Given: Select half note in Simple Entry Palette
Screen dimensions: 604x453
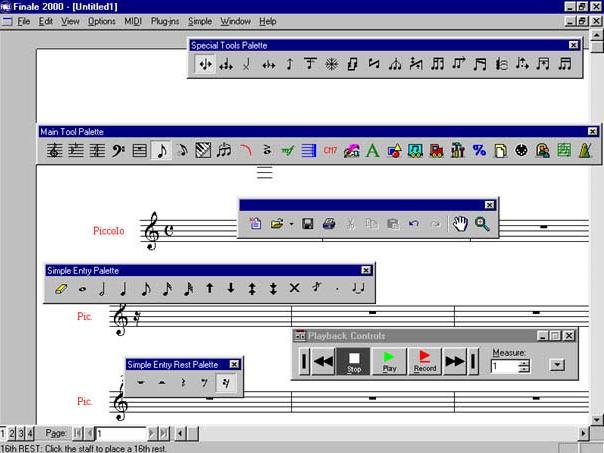Looking at the screenshot, I should 102,289.
